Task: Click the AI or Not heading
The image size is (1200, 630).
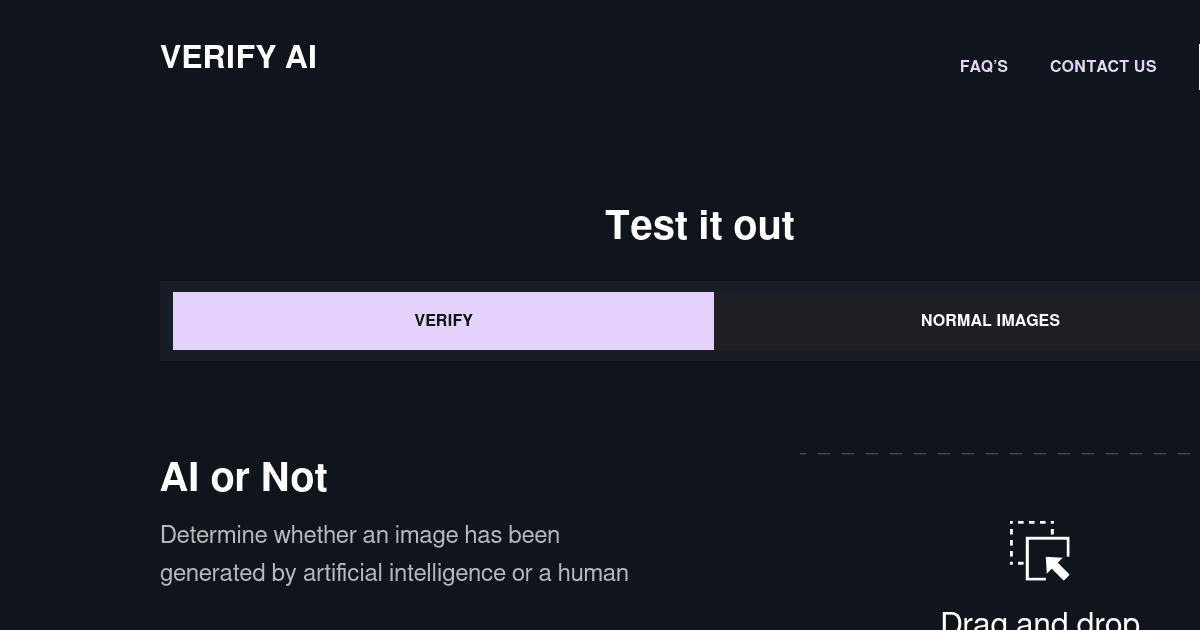Action: pos(244,478)
